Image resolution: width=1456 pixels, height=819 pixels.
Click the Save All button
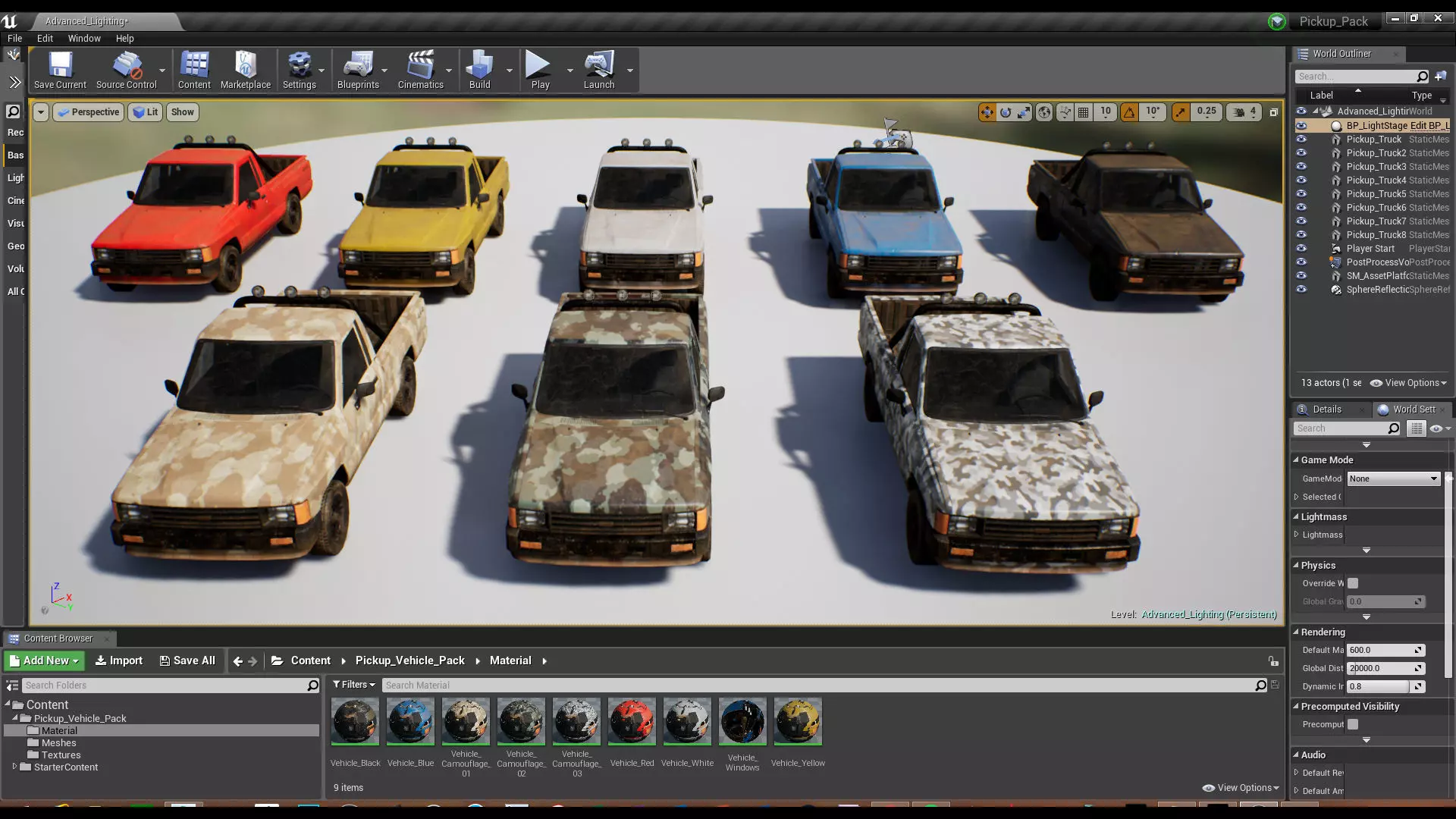pyautogui.click(x=187, y=661)
